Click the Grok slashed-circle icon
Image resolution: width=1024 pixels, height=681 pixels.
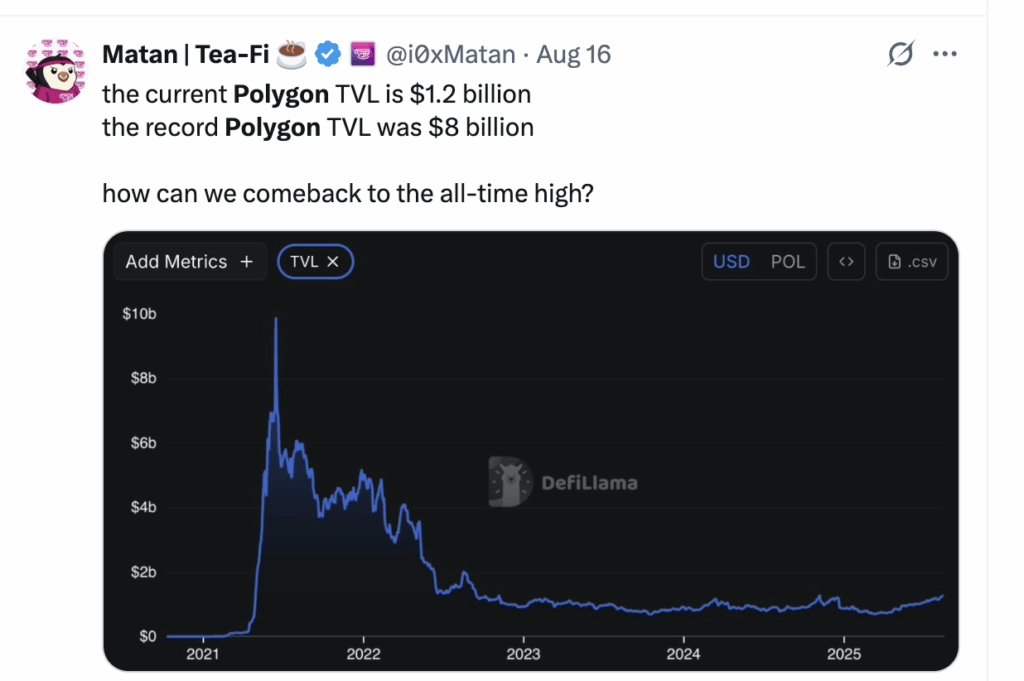[901, 54]
